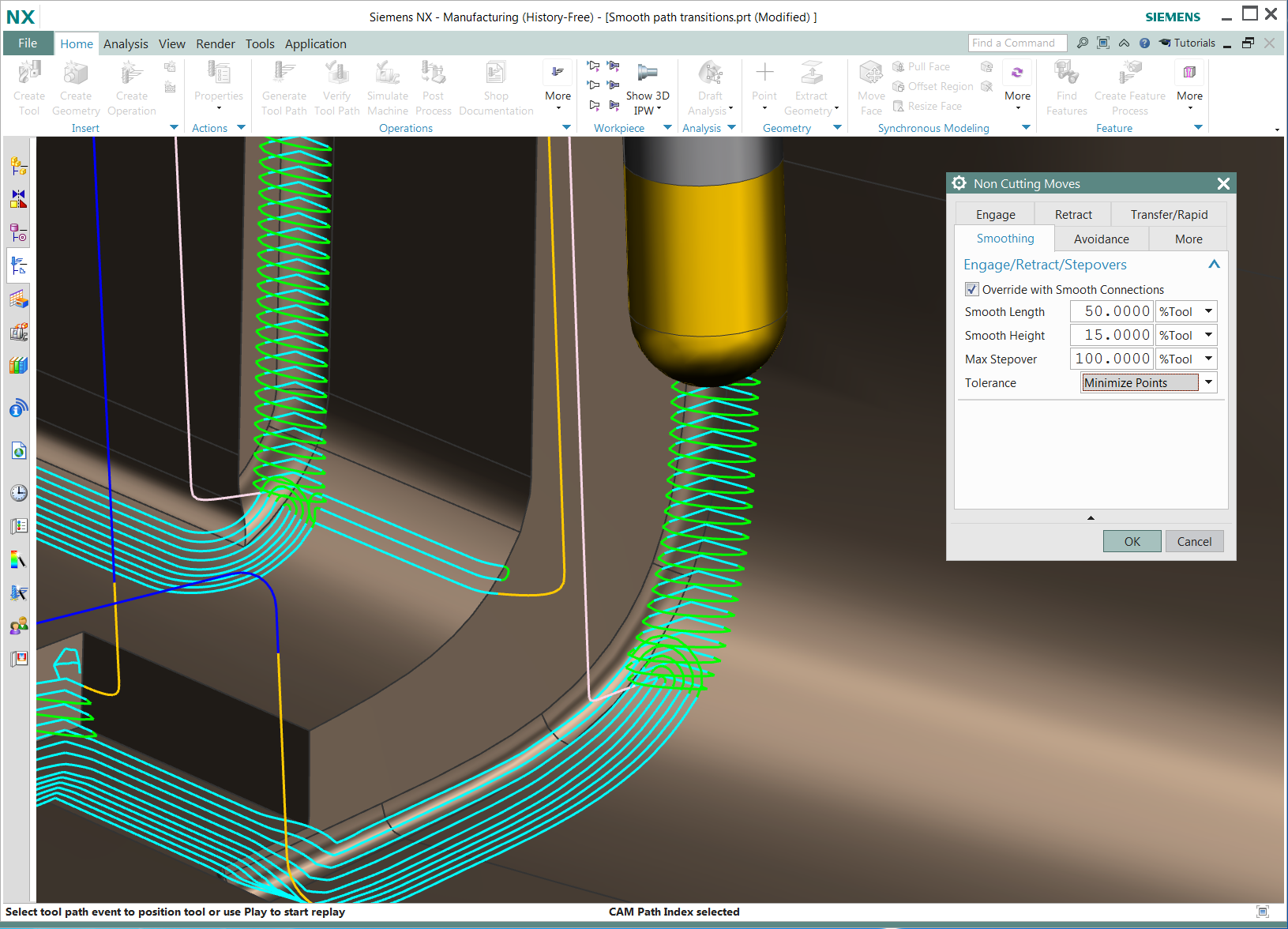Image resolution: width=1288 pixels, height=929 pixels.
Task: Select the Resize Face tool
Action: (x=927, y=106)
